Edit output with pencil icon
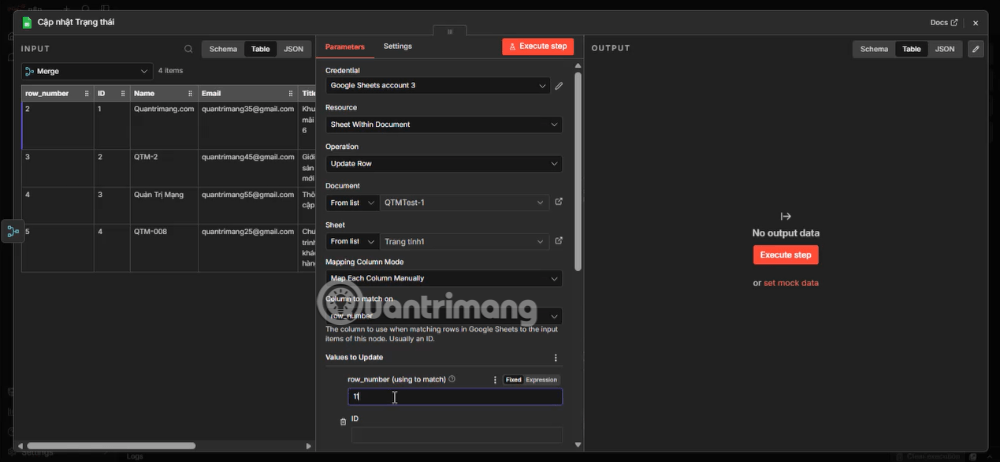 (x=975, y=49)
